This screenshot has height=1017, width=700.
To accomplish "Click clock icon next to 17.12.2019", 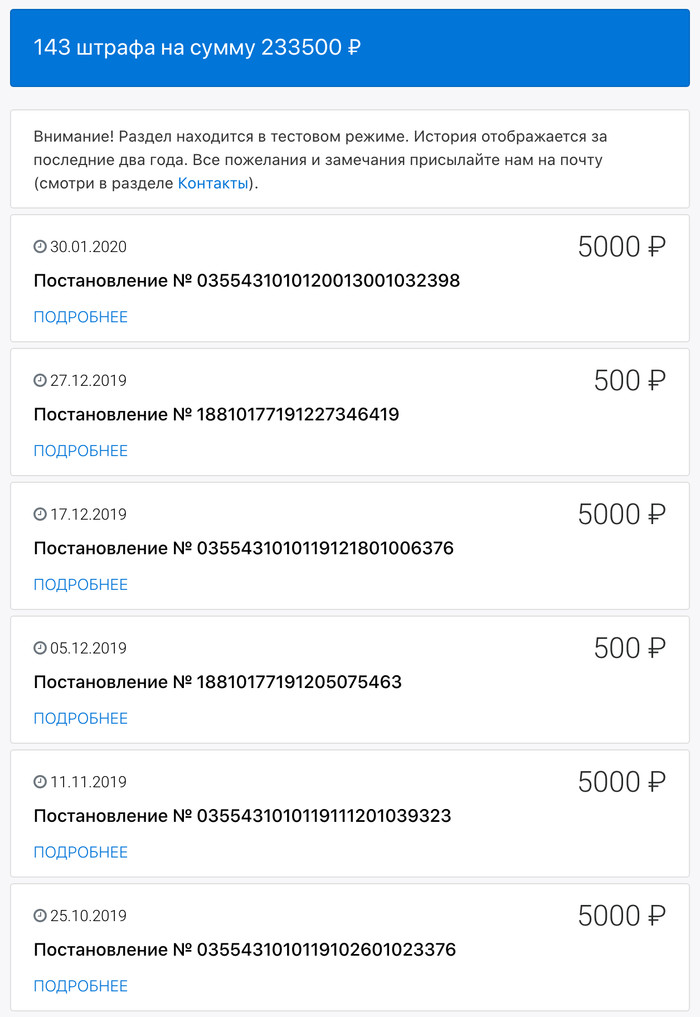I will coord(40,515).
